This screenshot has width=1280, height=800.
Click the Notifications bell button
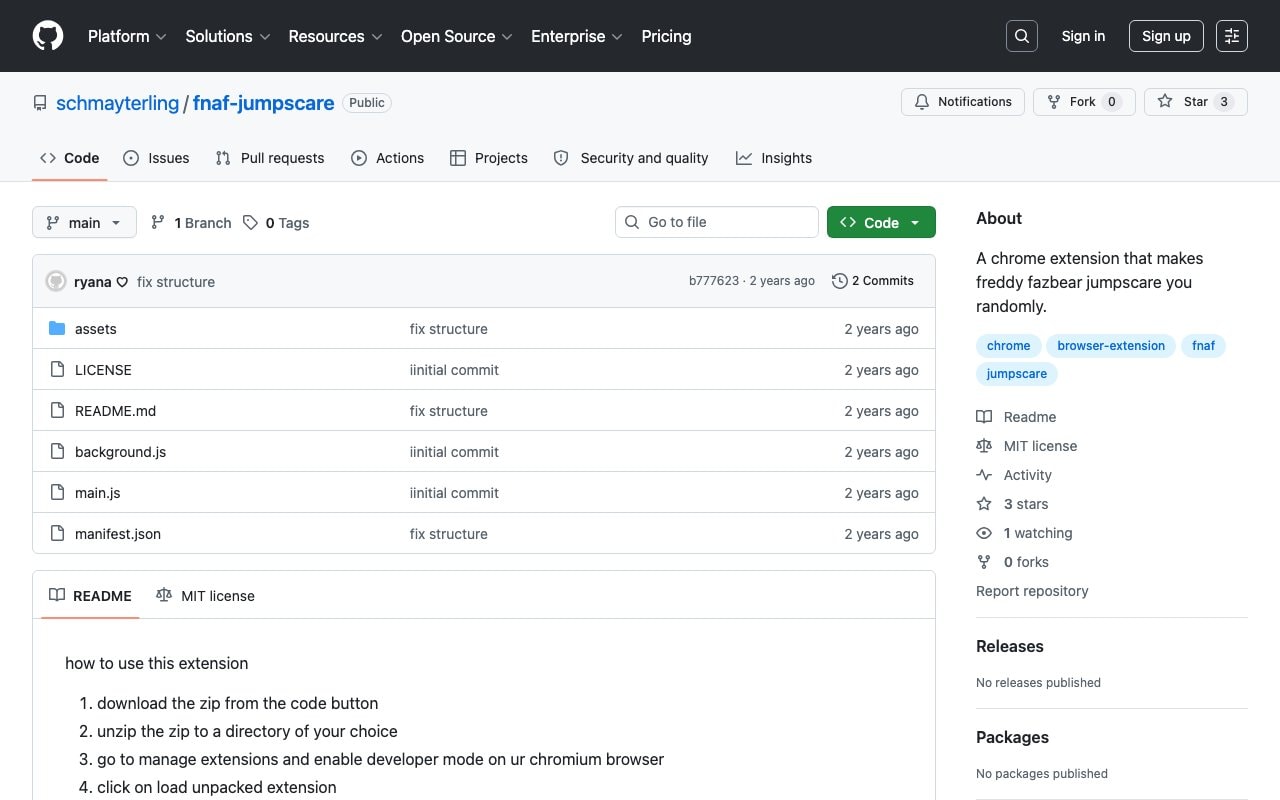tap(963, 102)
